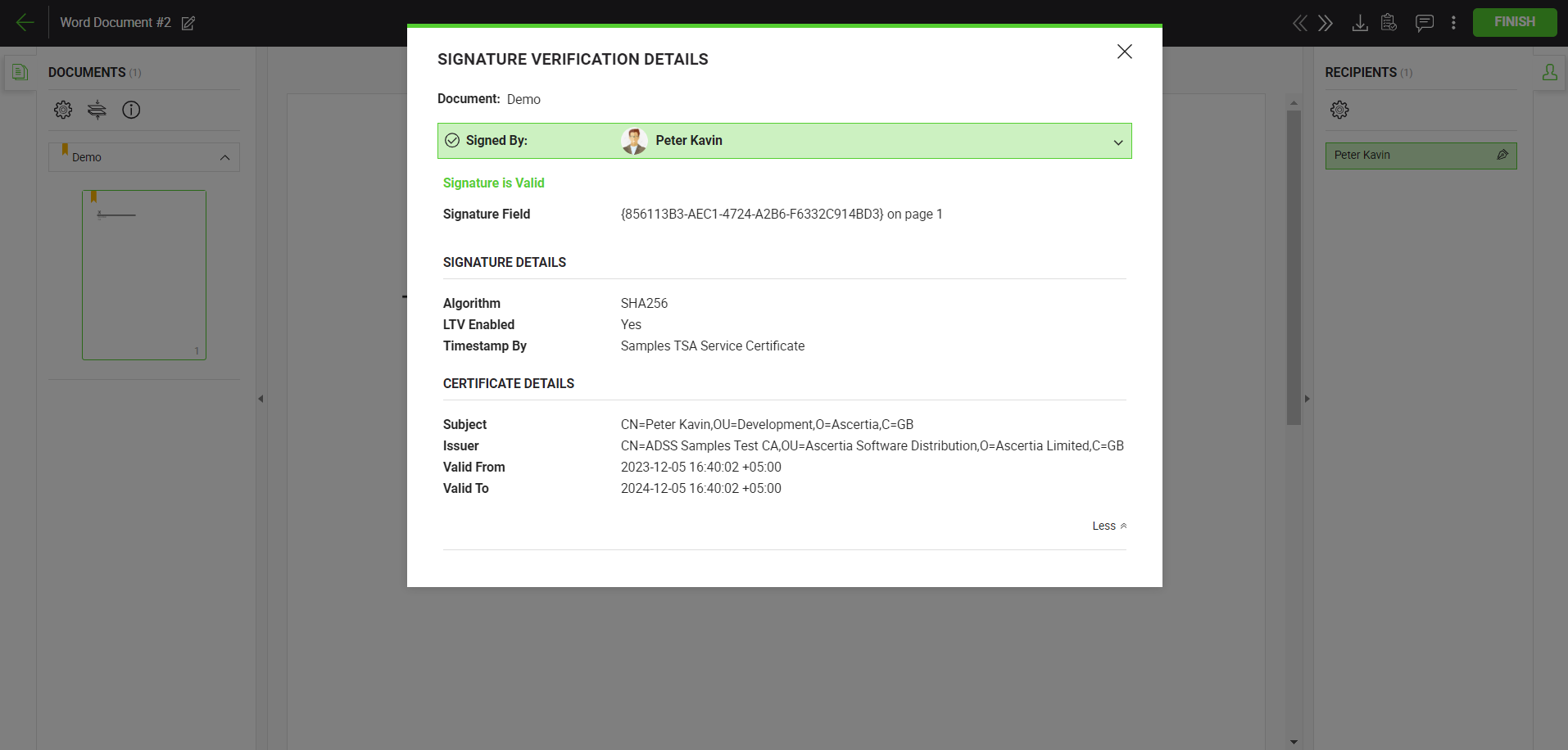Open the Documents panel settings gear
The width and height of the screenshot is (1568, 750).
[x=63, y=110]
